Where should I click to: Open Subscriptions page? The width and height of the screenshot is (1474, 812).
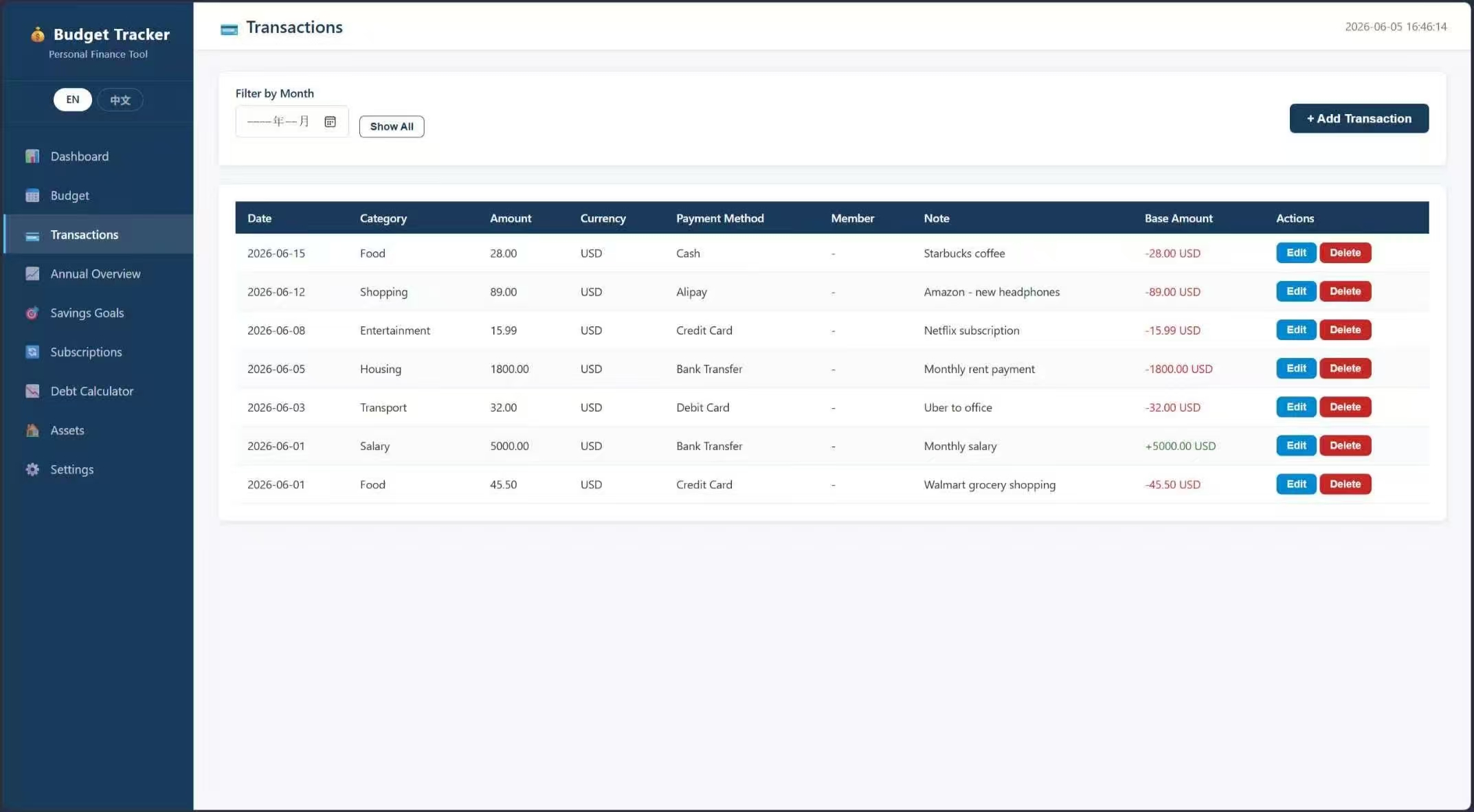click(98, 352)
